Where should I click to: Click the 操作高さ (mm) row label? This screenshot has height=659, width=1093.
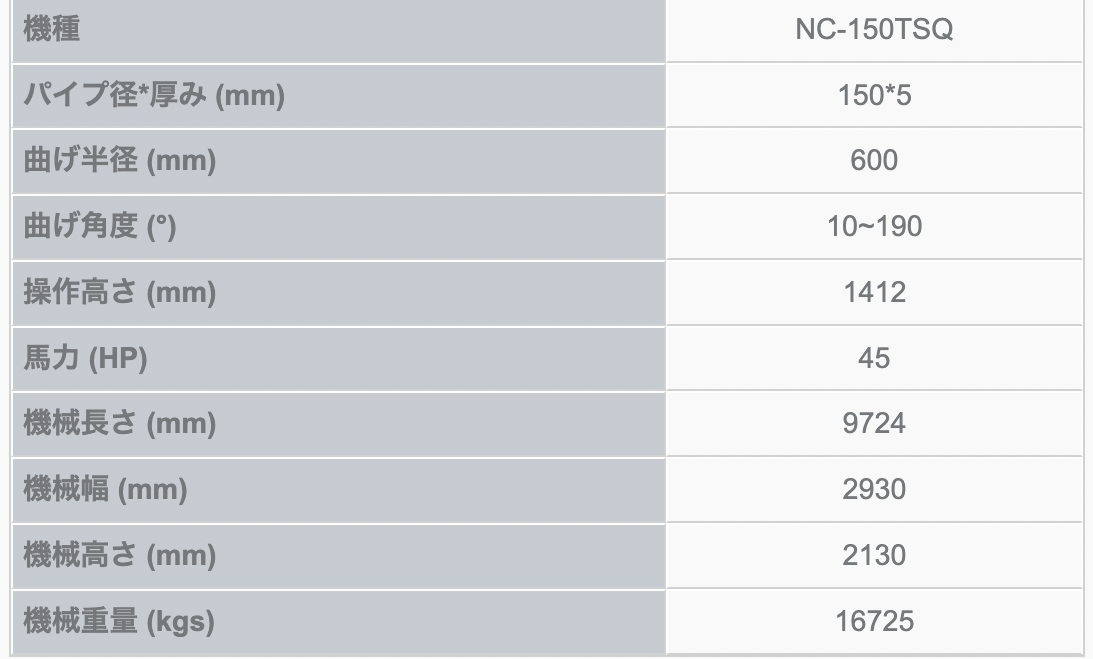(x=120, y=293)
